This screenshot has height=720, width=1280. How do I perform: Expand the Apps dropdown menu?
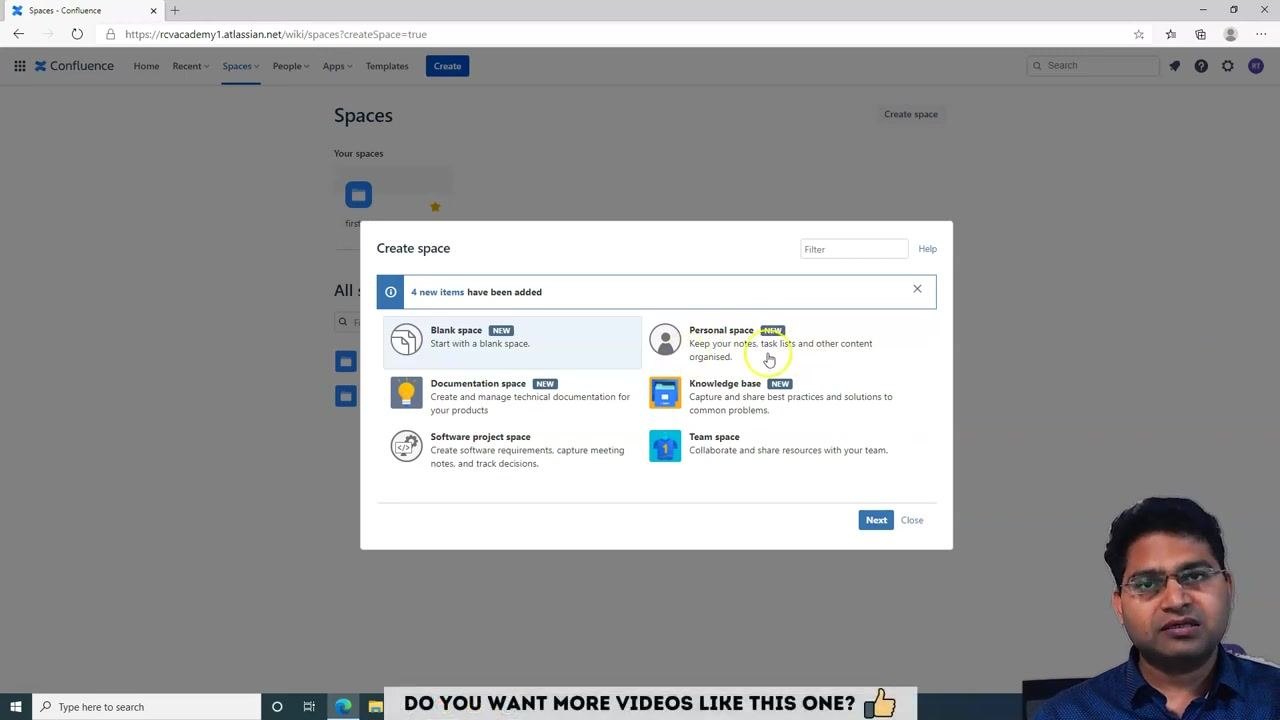click(x=337, y=66)
